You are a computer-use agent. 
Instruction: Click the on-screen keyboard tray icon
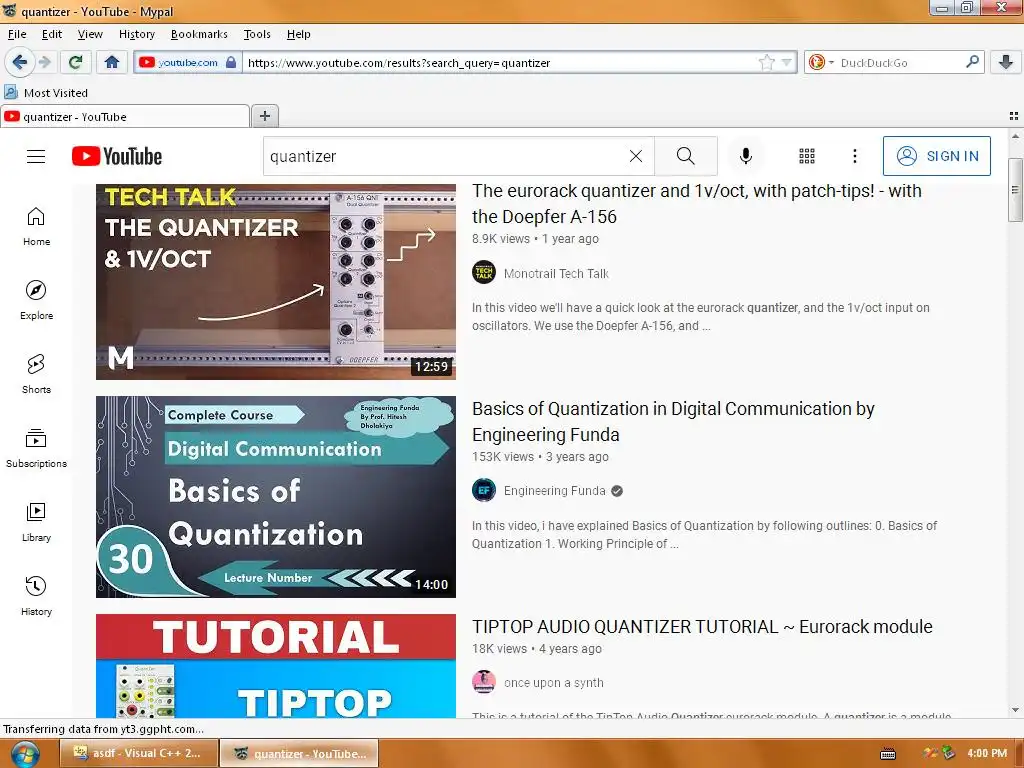(x=888, y=754)
